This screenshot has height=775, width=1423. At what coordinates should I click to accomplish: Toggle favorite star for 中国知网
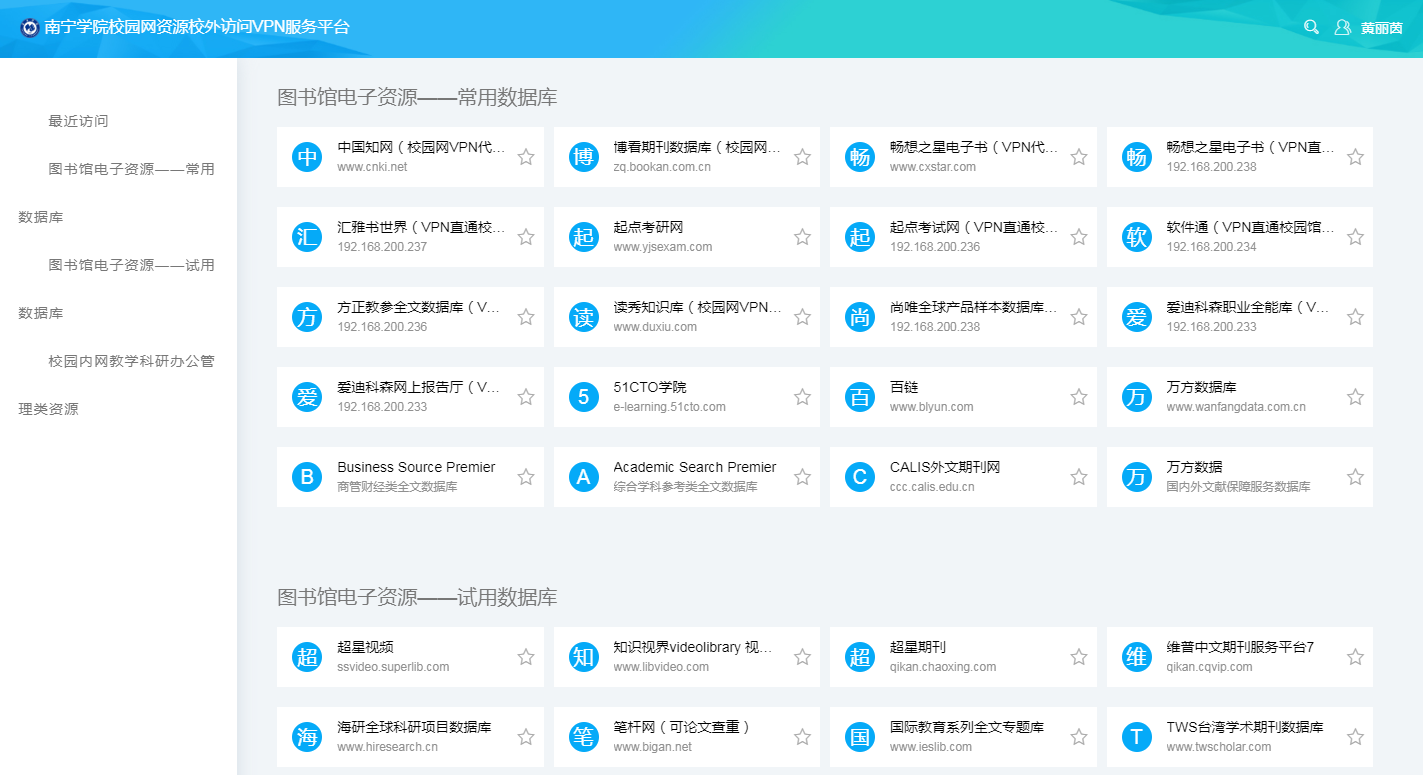coord(526,157)
